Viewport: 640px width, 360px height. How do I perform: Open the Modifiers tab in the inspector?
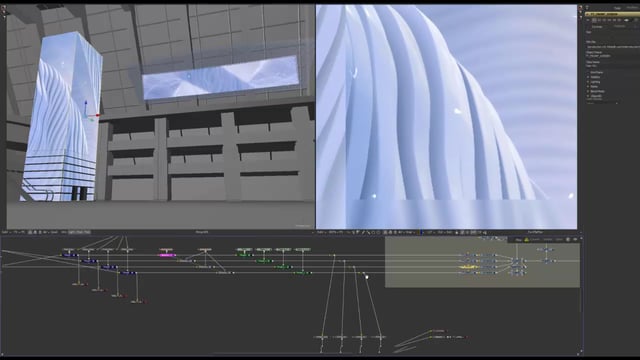point(633,7)
